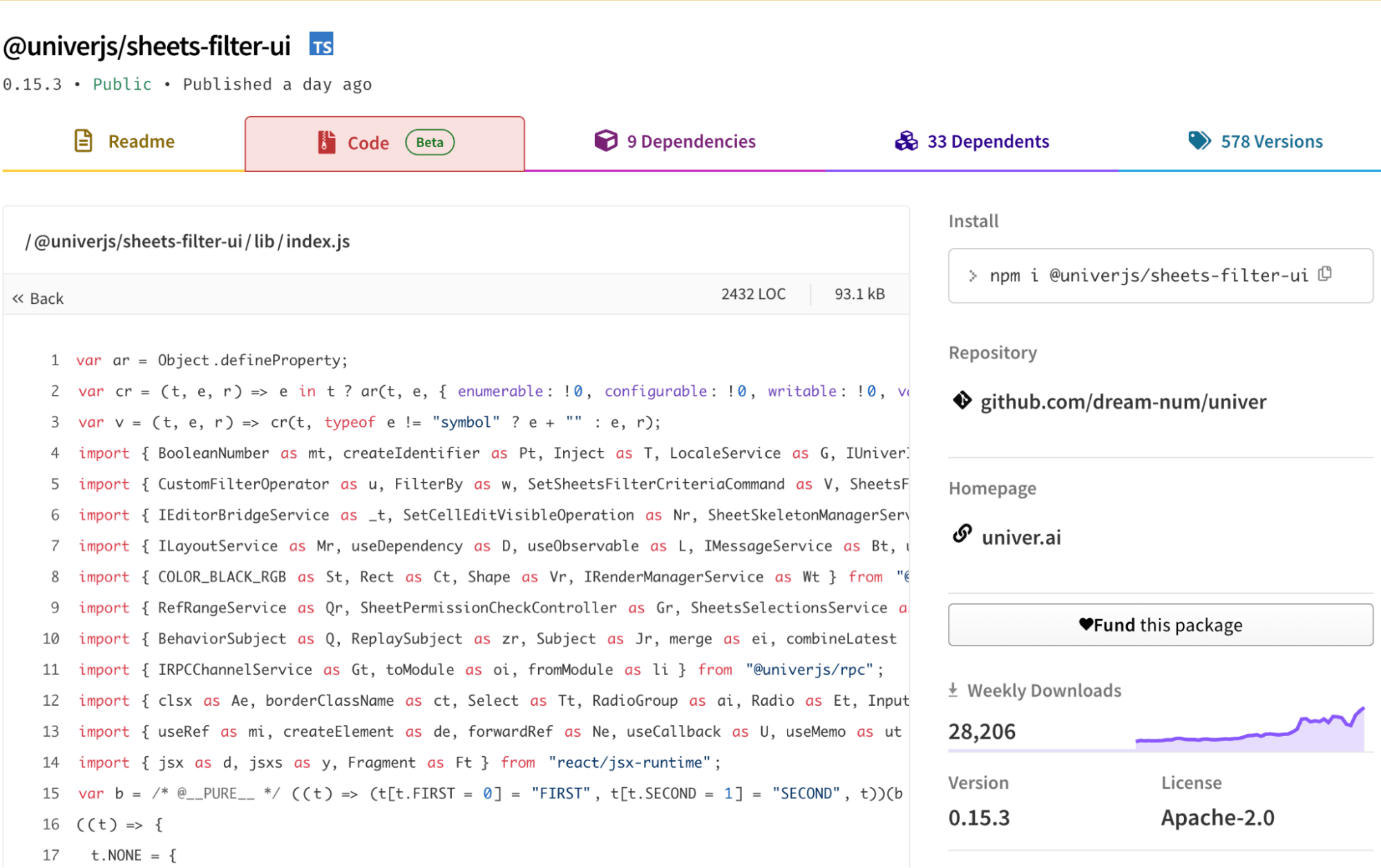Click the dependents network icon

(906, 140)
